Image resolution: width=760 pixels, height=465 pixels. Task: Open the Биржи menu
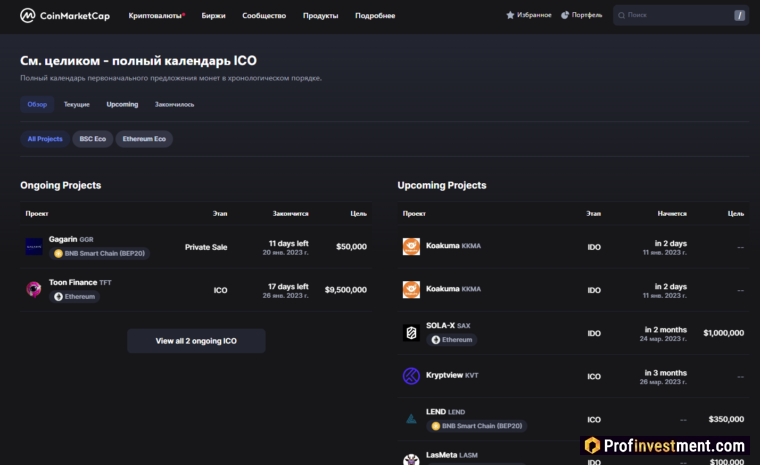pos(213,16)
